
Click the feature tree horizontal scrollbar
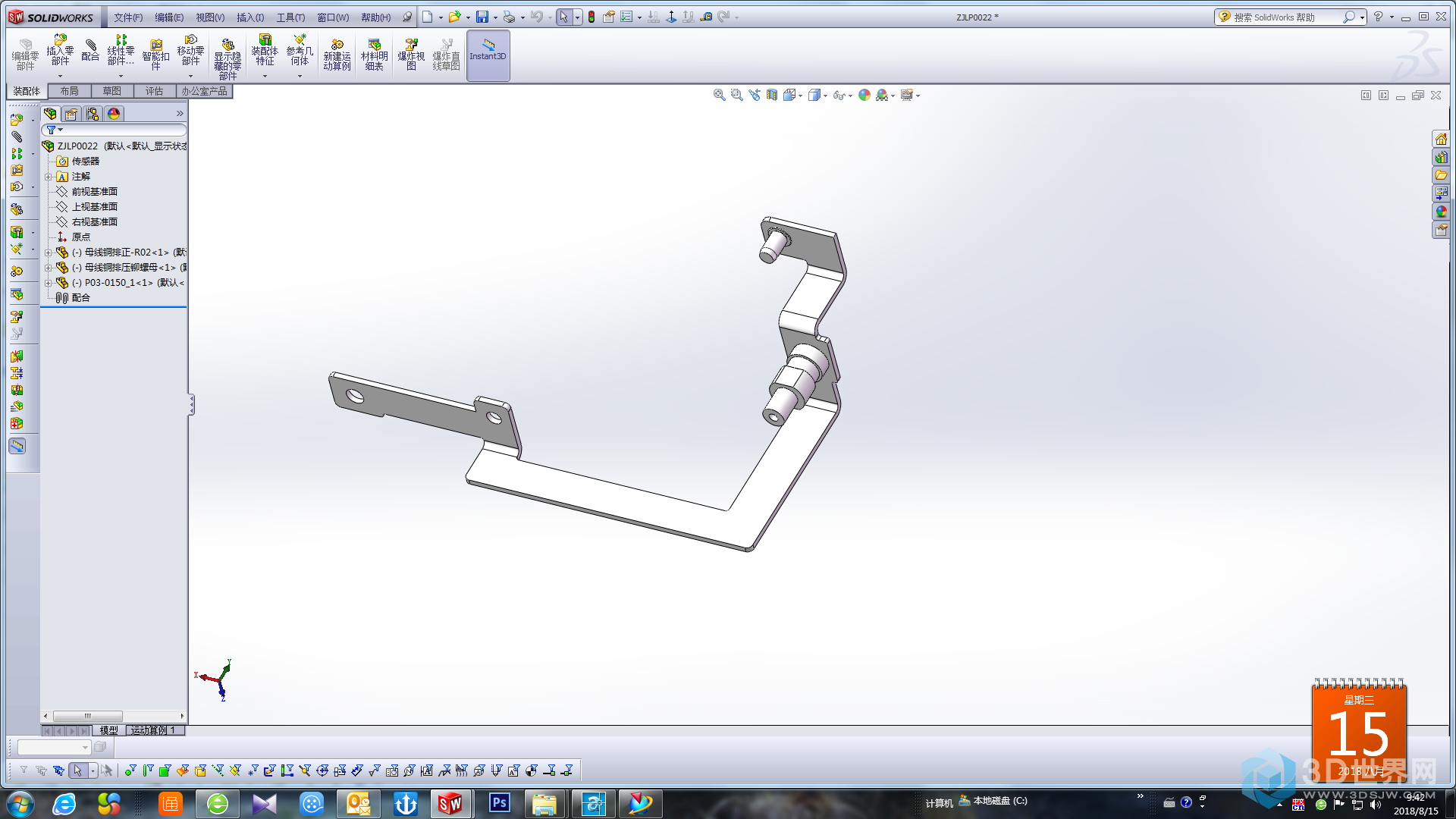88,716
